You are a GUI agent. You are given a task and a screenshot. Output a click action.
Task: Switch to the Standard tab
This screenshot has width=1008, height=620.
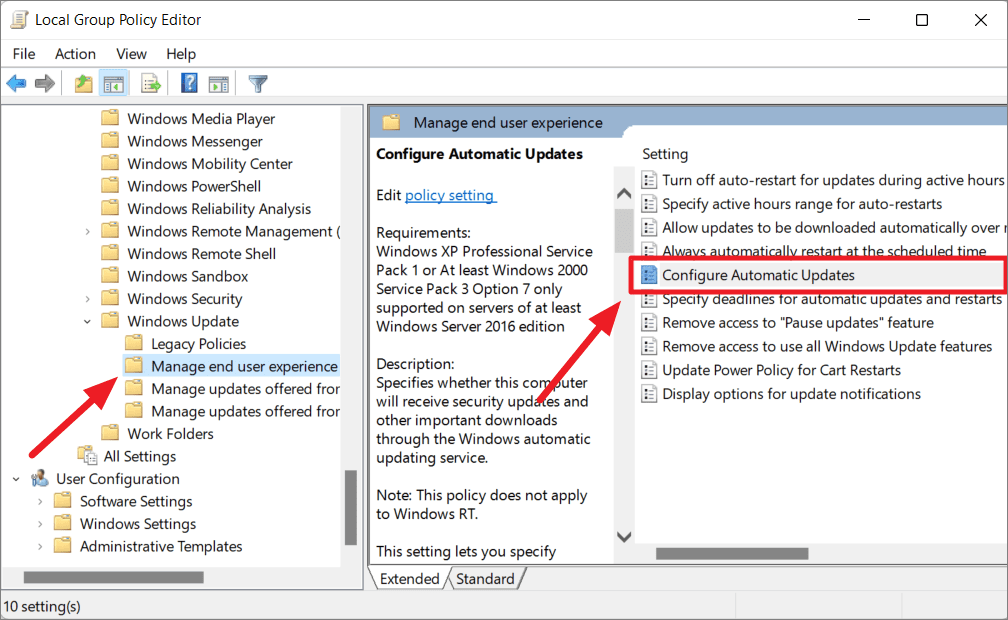pyautogui.click(x=485, y=578)
